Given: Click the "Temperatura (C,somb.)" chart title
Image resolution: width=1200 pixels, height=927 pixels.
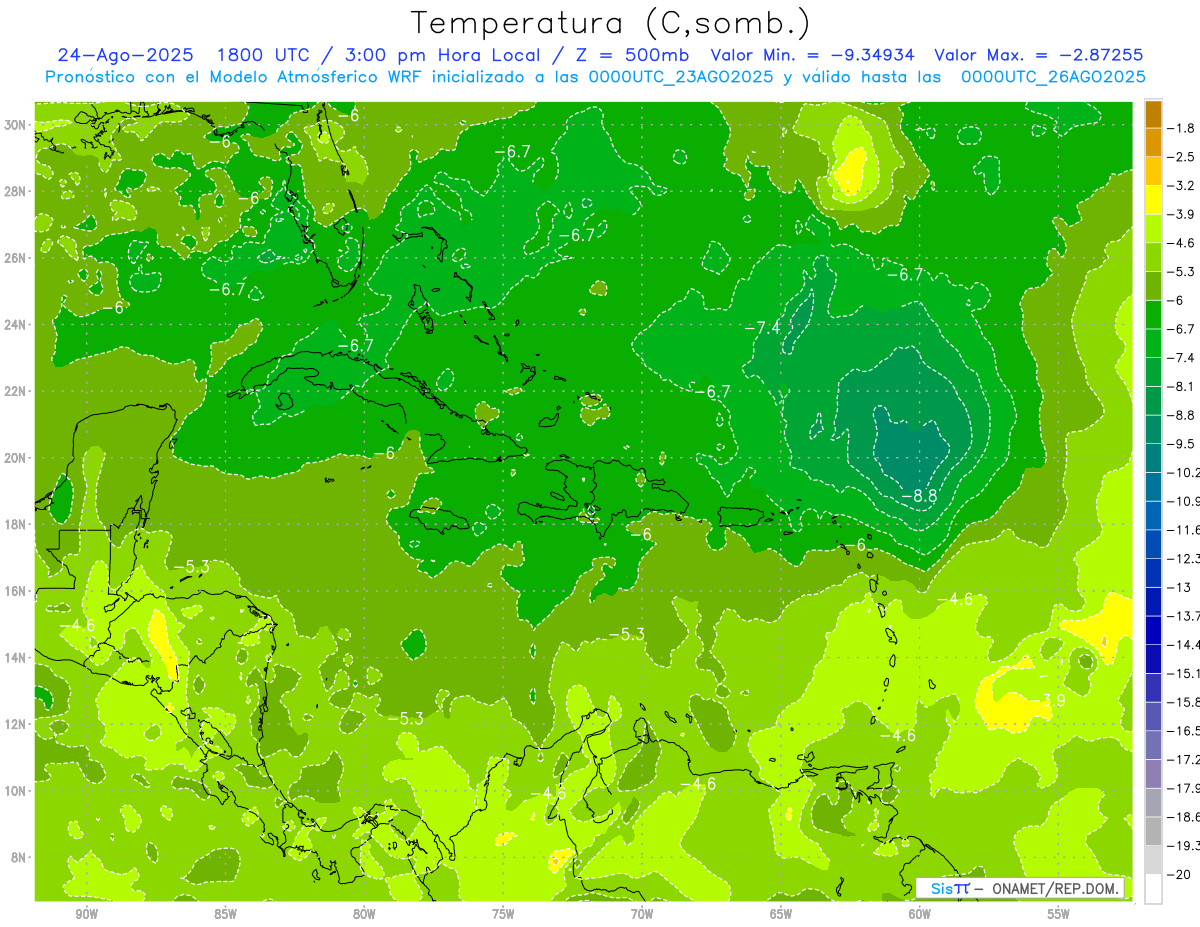Looking at the screenshot, I should click(x=610, y=23).
